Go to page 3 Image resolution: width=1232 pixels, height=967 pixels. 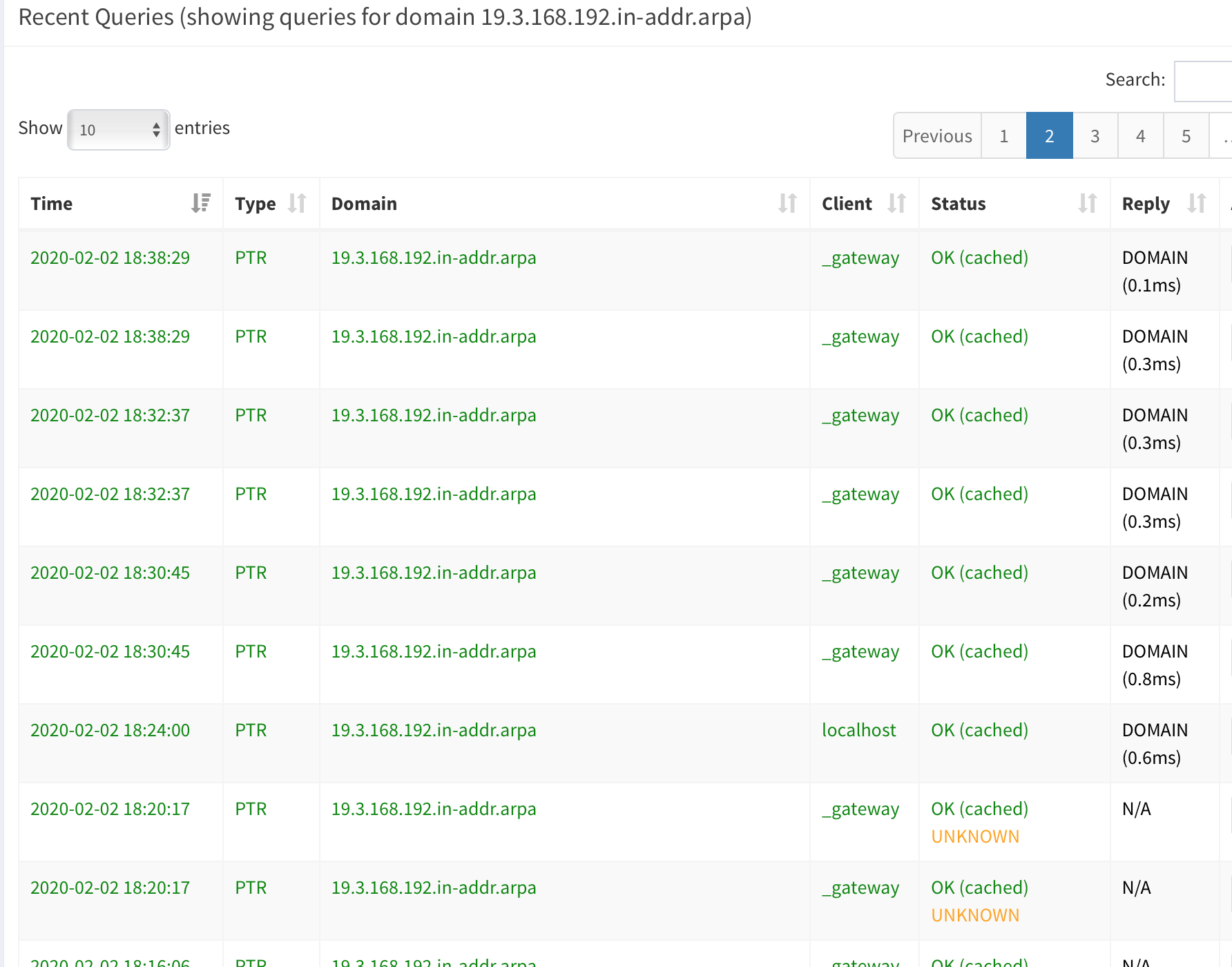tap(1095, 135)
